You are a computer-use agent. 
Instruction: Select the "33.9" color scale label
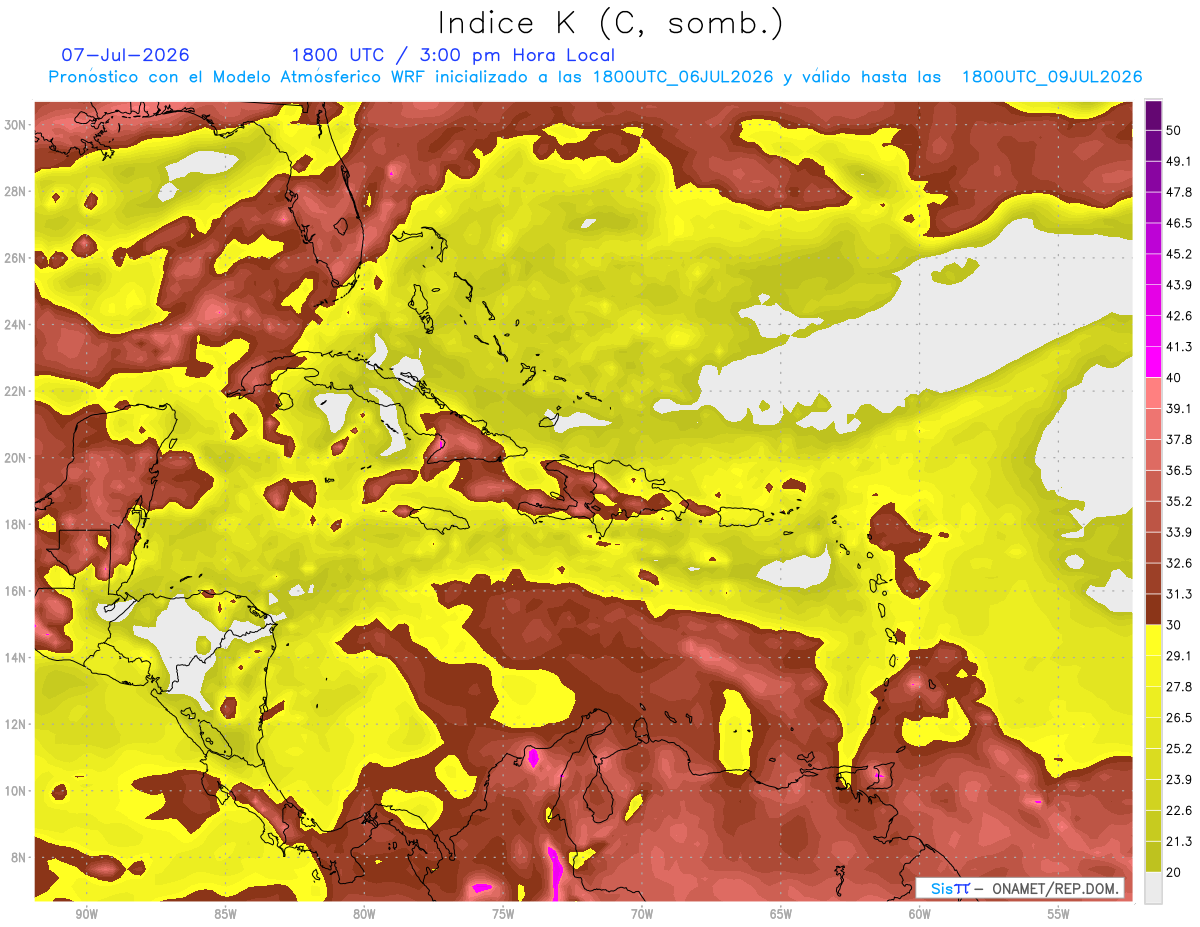point(1179,532)
